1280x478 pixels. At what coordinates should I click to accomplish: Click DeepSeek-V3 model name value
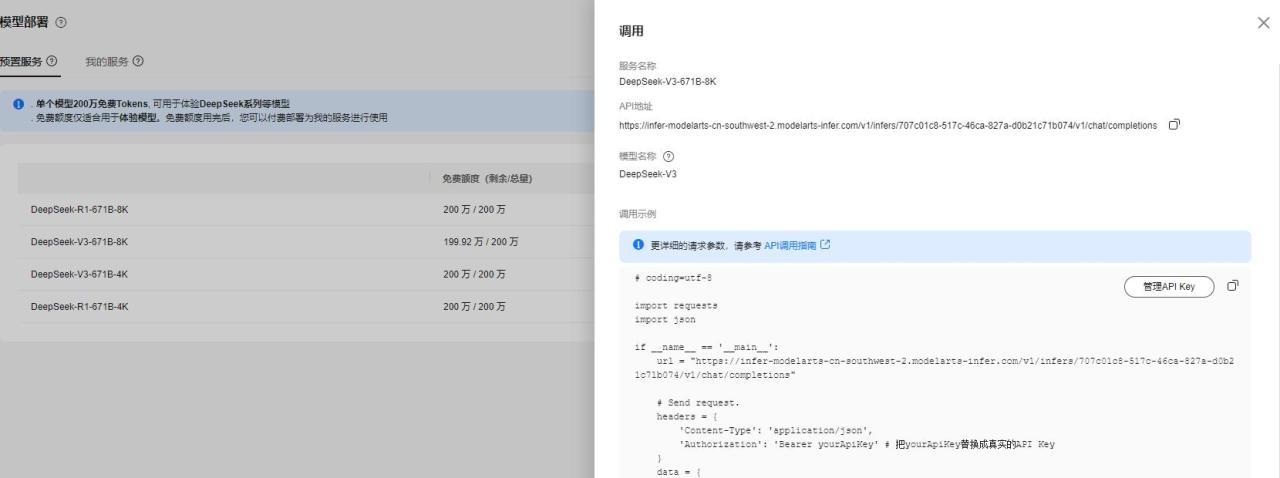point(648,174)
